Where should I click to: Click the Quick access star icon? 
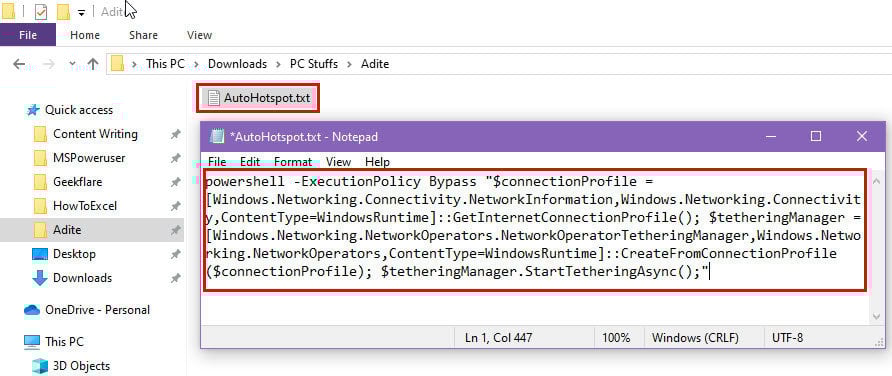(x=33, y=110)
